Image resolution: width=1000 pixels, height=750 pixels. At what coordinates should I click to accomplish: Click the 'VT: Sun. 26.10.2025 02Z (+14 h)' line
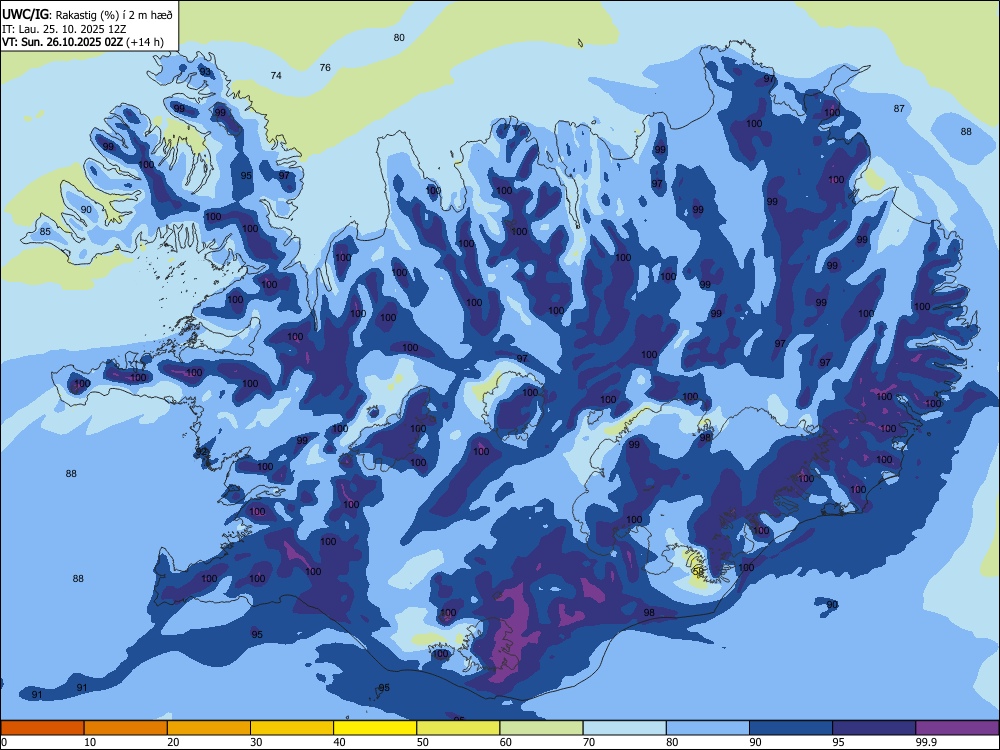point(82,42)
